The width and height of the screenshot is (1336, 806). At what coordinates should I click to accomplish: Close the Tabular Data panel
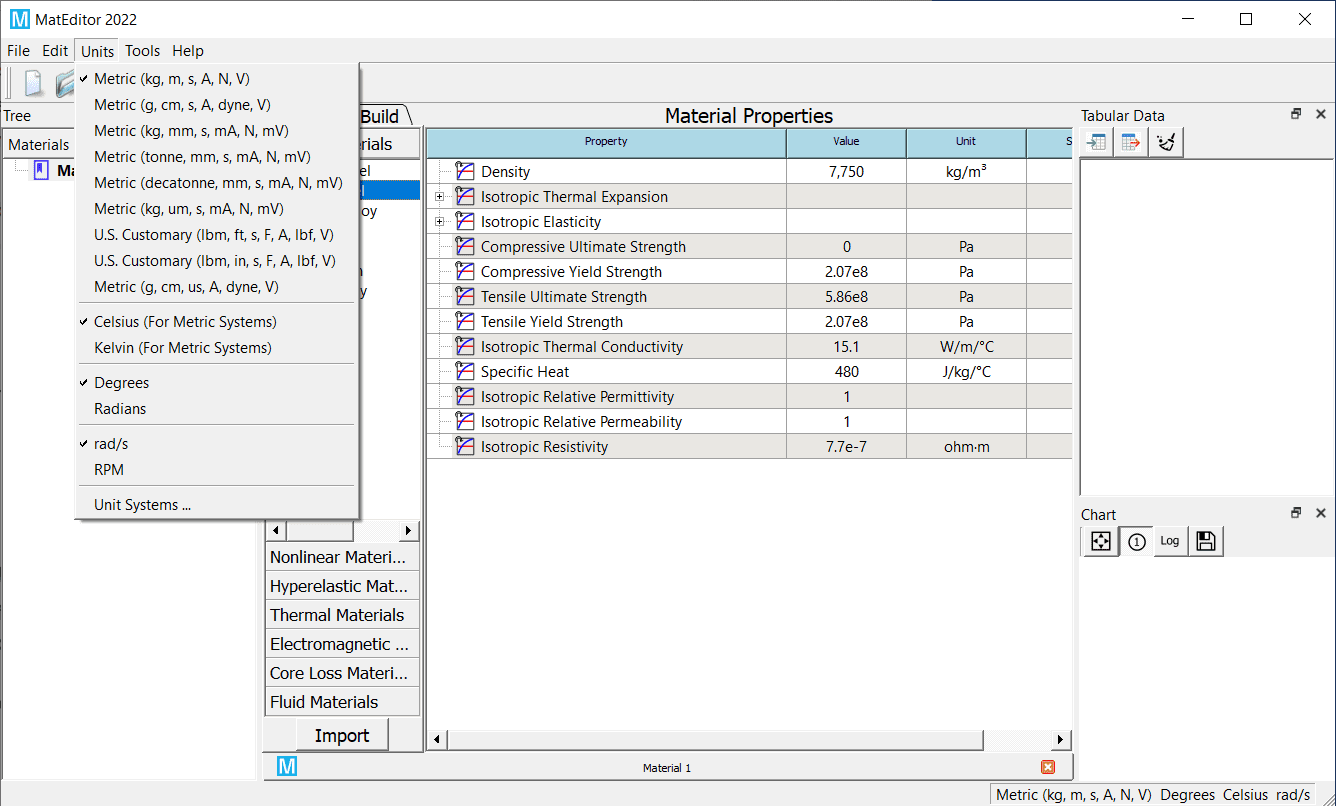[1320, 114]
